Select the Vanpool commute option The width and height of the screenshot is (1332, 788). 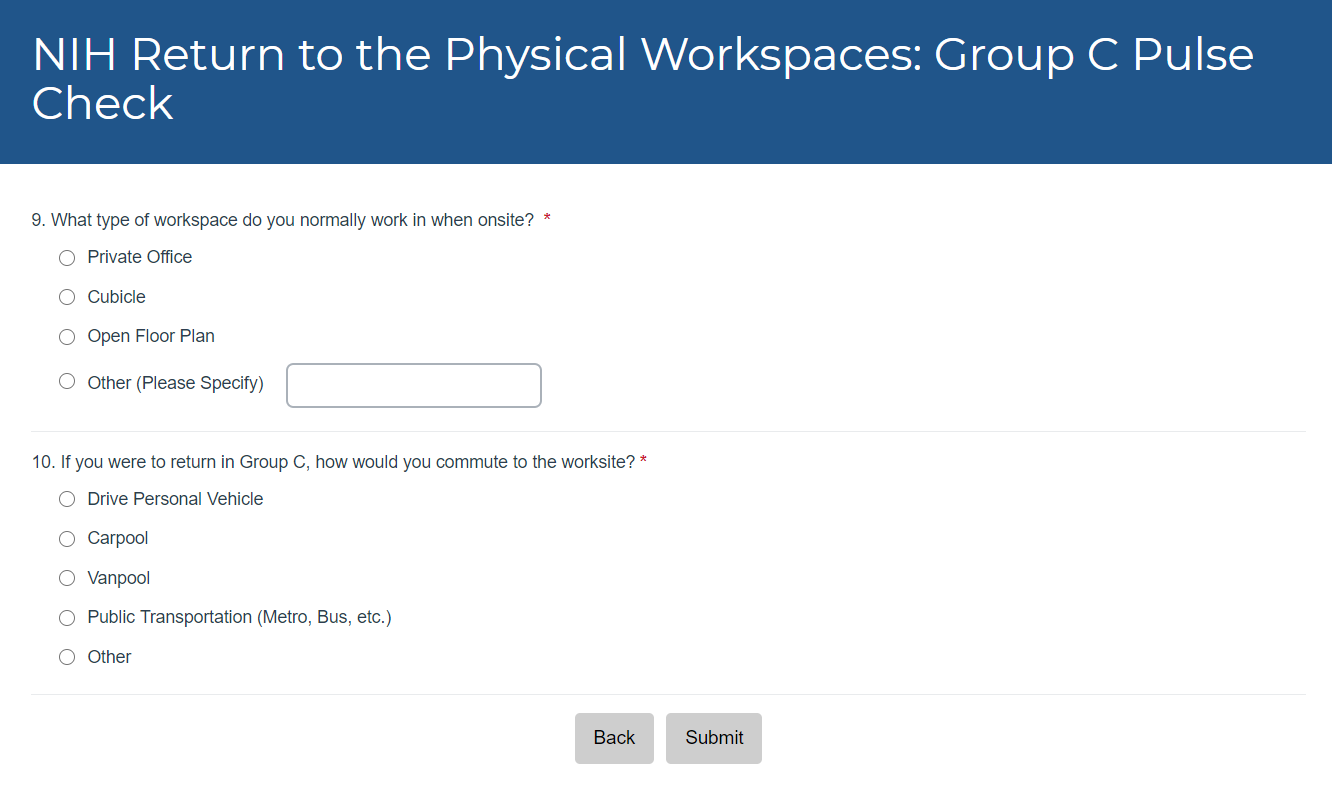[x=67, y=578]
